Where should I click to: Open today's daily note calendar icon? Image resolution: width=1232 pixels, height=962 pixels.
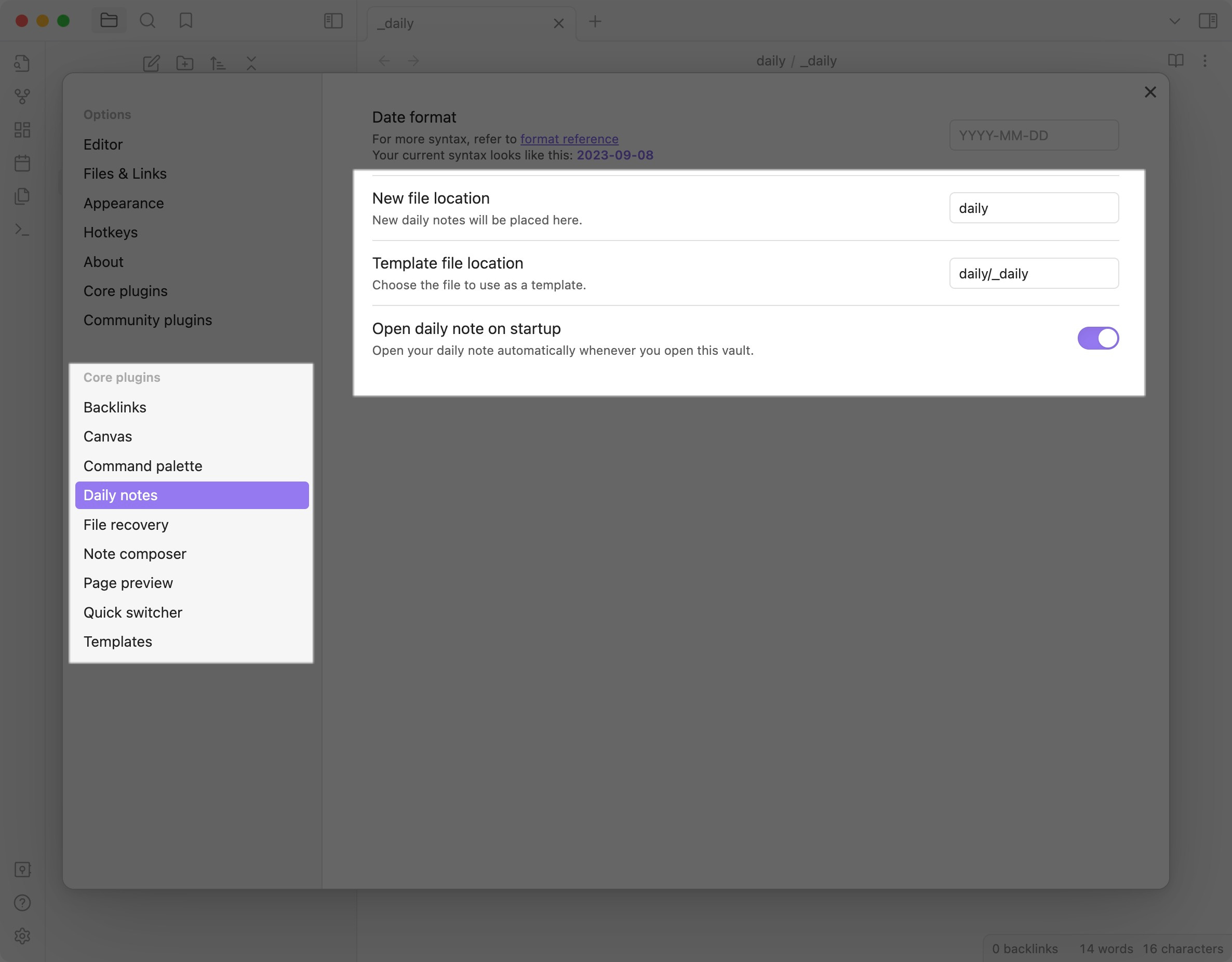pyautogui.click(x=22, y=164)
